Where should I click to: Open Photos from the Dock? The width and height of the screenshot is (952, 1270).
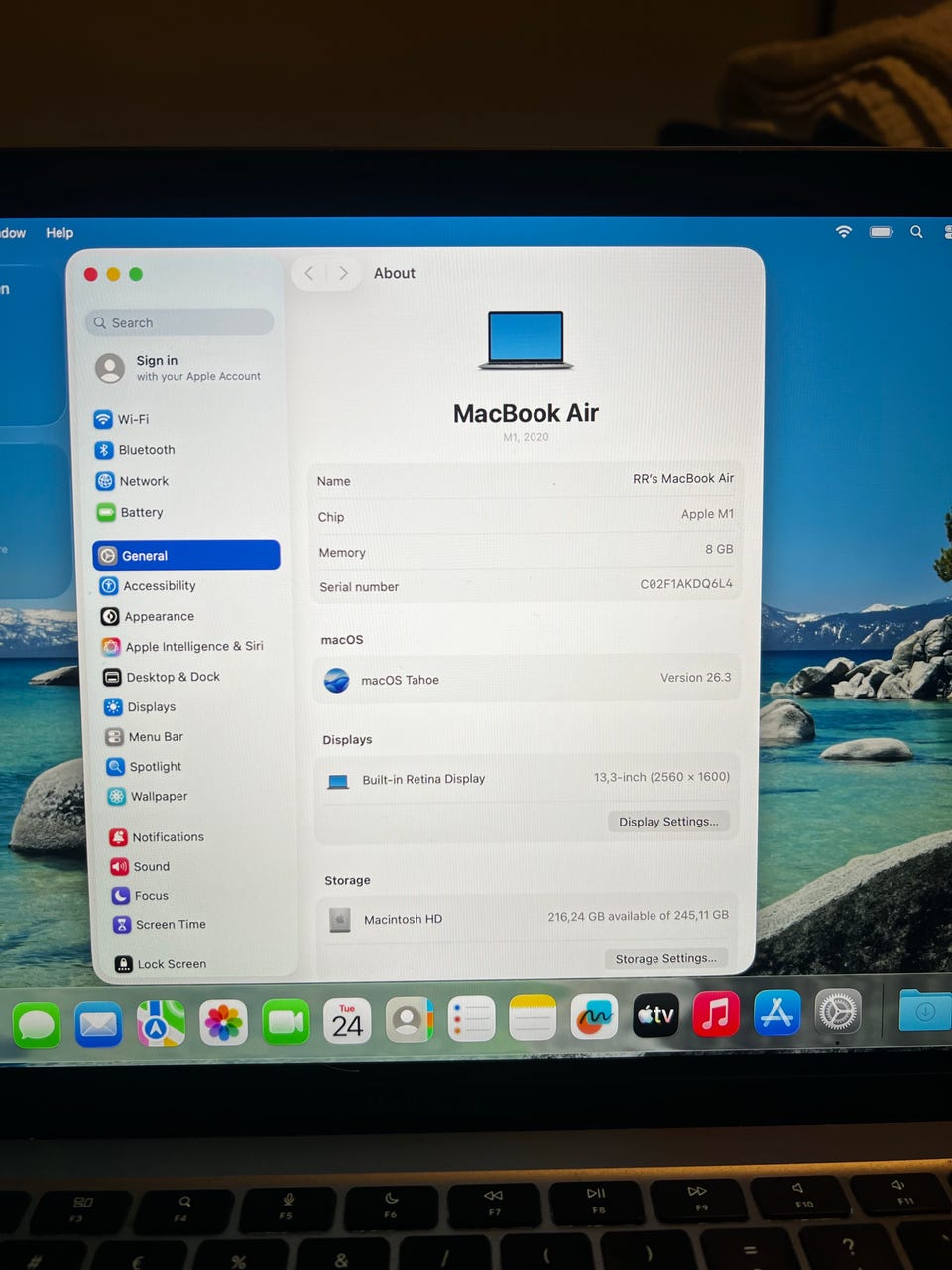[x=223, y=1023]
